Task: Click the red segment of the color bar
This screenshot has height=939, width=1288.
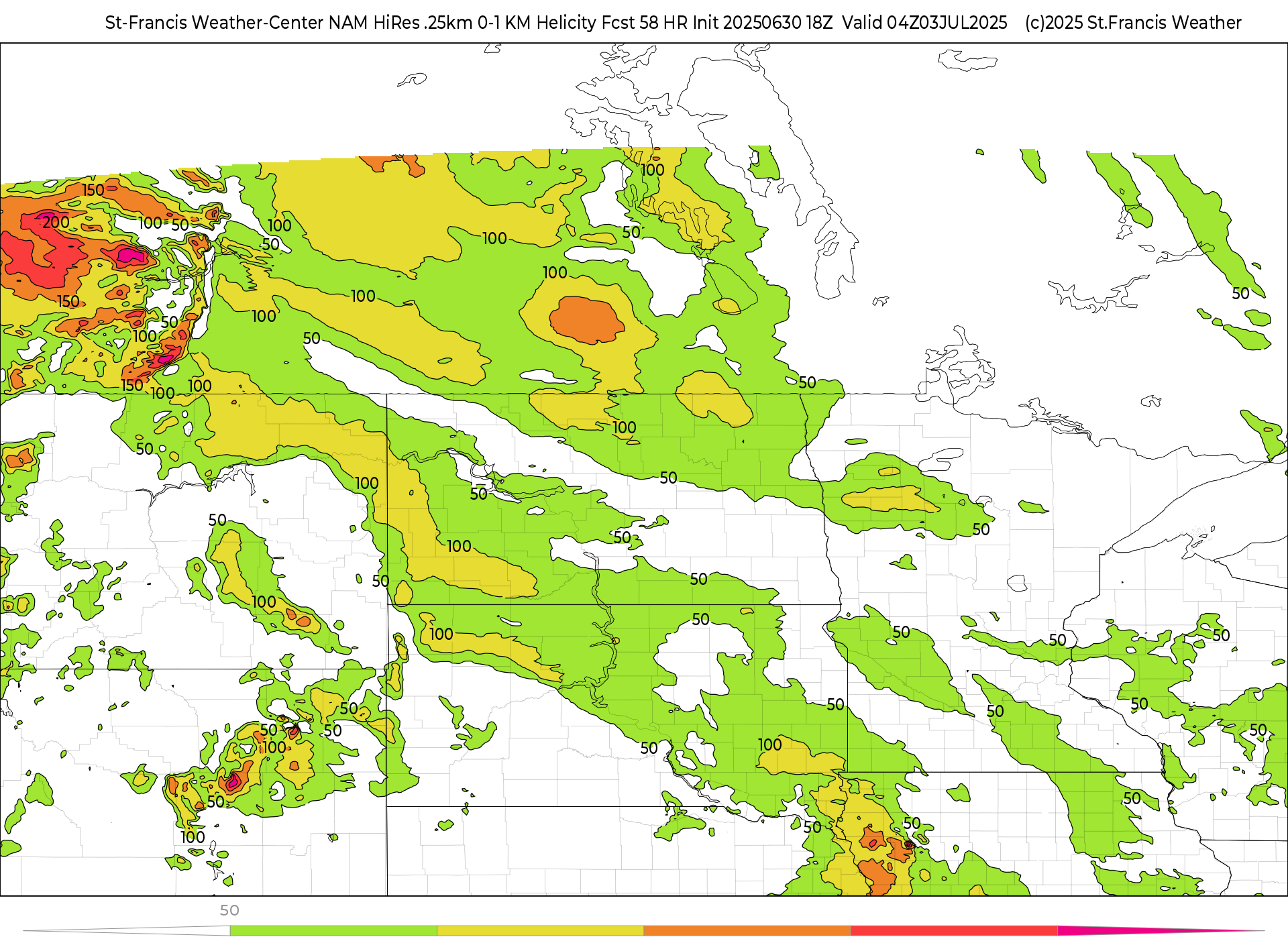Action: (954, 930)
